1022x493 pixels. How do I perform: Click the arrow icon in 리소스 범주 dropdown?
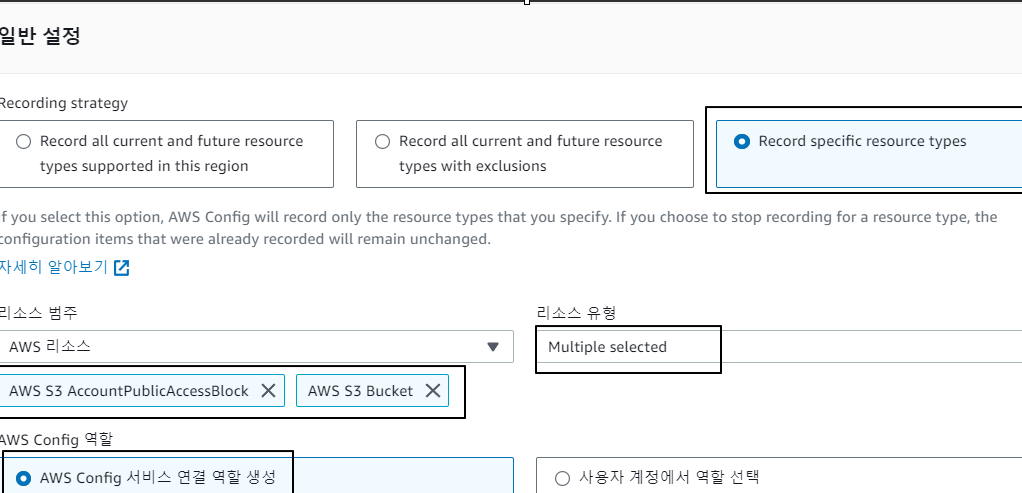tap(493, 347)
